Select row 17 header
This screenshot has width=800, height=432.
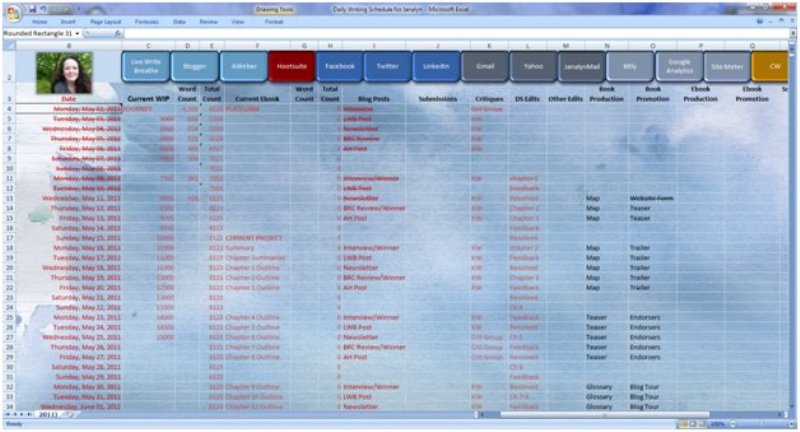pos(9,238)
